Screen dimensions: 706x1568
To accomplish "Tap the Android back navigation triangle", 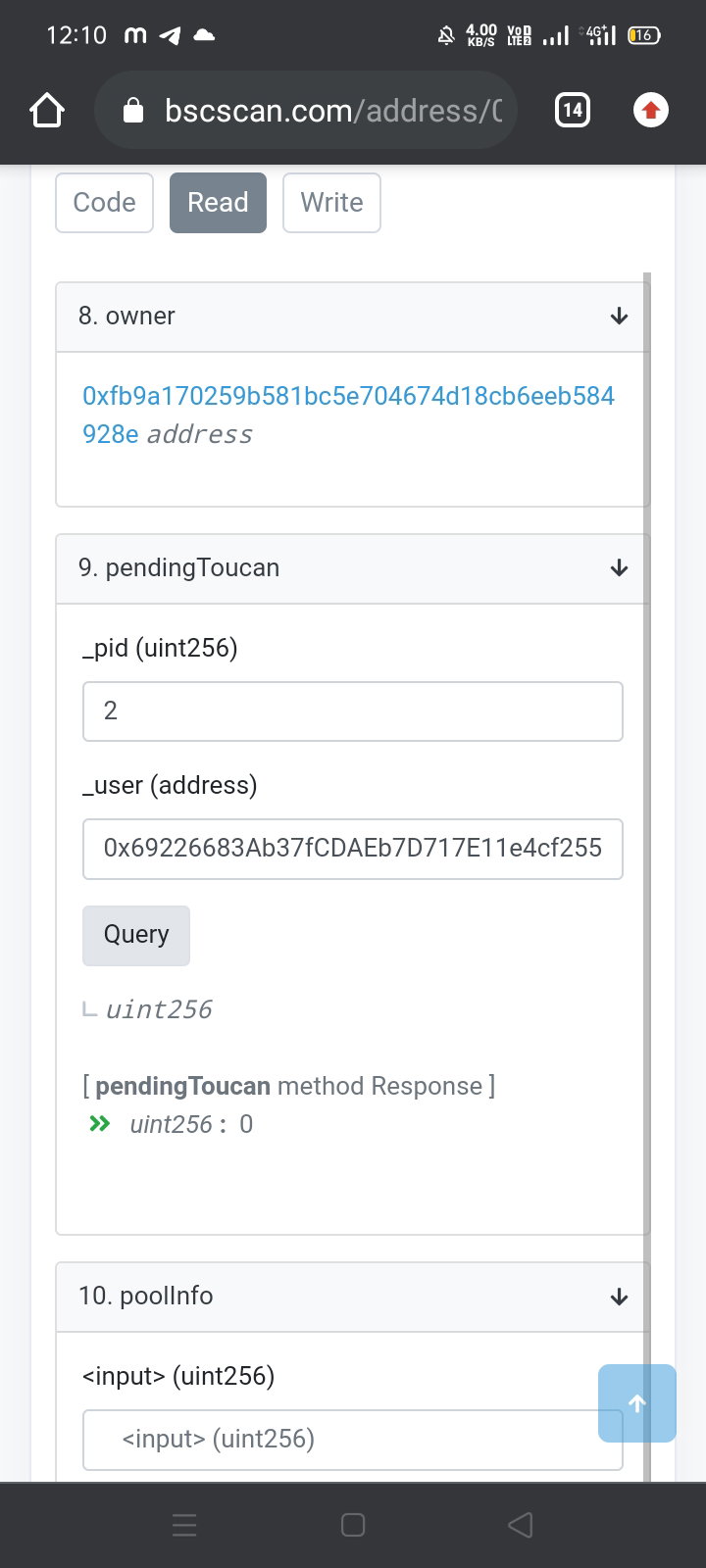I will (521, 1525).
